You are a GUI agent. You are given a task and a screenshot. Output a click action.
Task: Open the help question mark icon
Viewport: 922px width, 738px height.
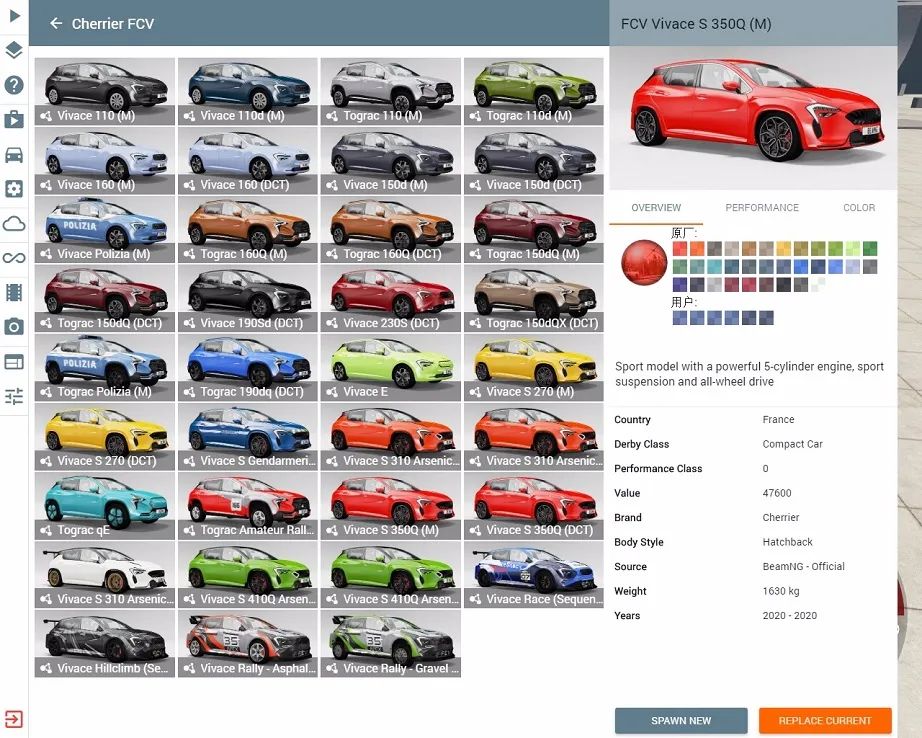click(x=14, y=85)
